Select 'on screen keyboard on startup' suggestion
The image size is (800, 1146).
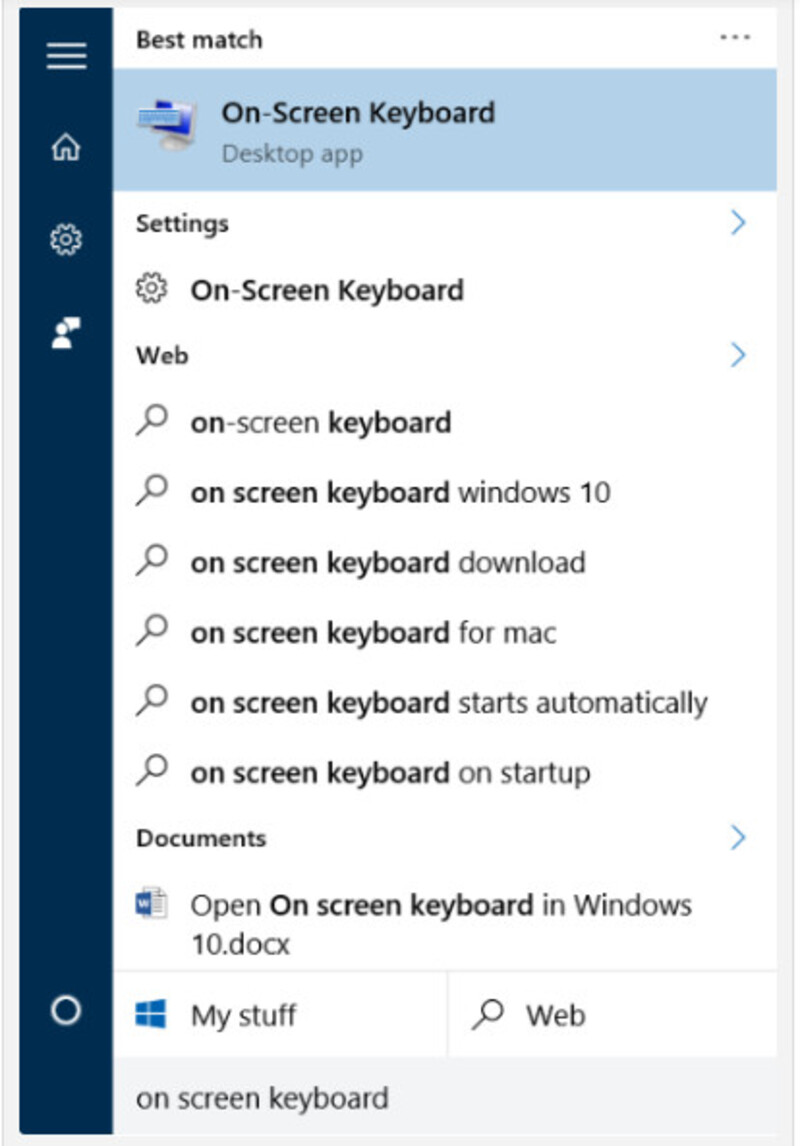click(x=445, y=773)
